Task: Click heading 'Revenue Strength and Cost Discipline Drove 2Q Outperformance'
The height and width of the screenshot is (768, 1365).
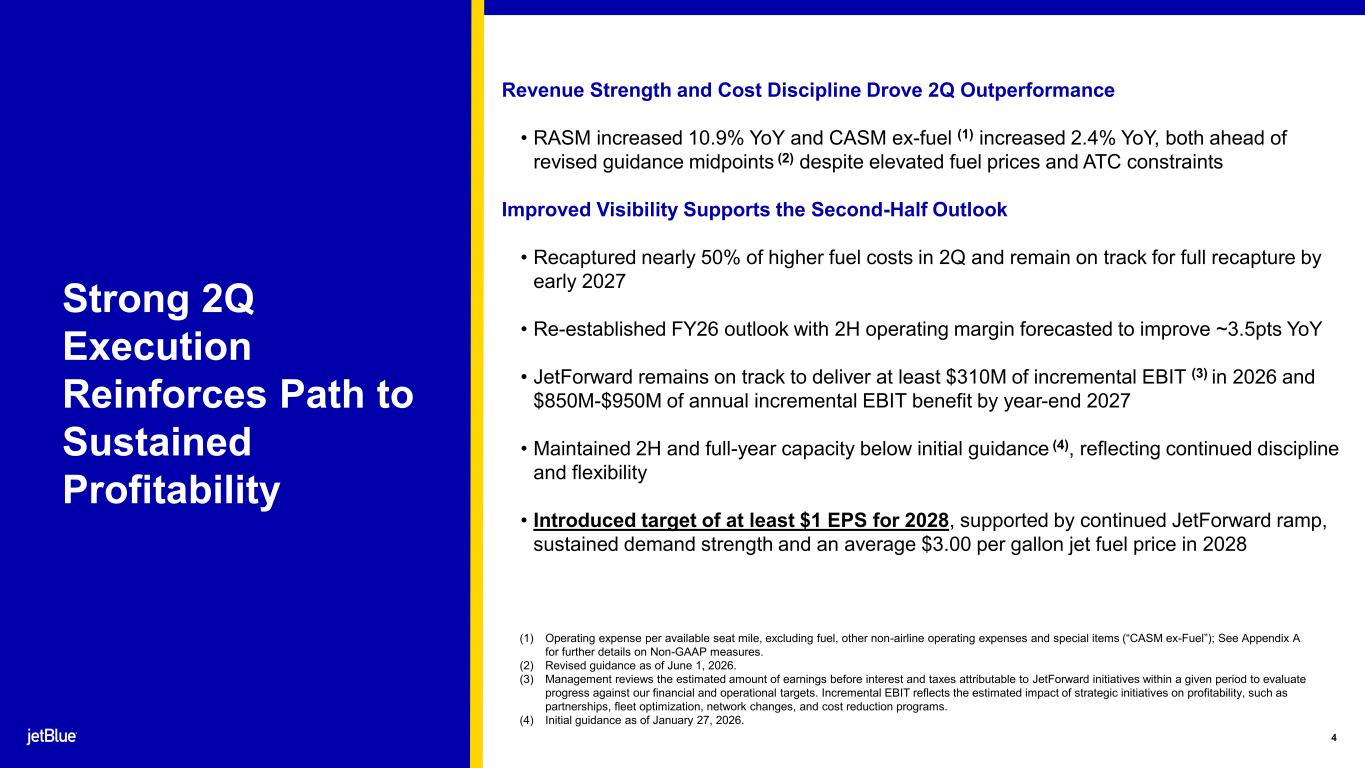Action: (807, 90)
